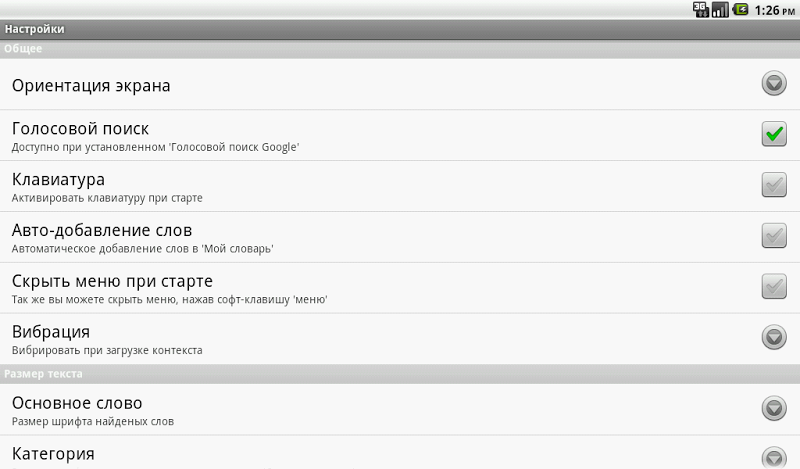
Task: Click the Настройки title bar text
Action: click(x=34, y=29)
